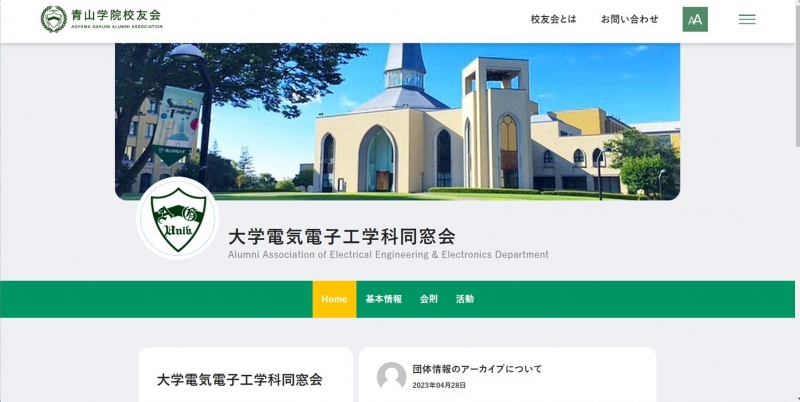
Task: Click the campus chapel banner image
Action: (x=397, y=121)
